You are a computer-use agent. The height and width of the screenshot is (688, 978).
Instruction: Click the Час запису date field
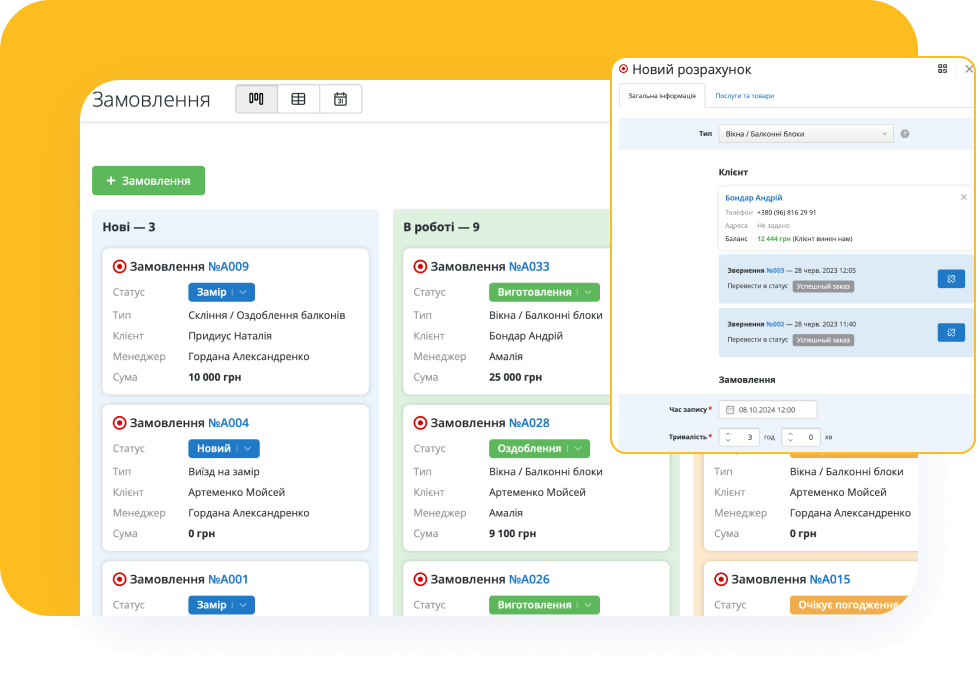coord(768,409)
